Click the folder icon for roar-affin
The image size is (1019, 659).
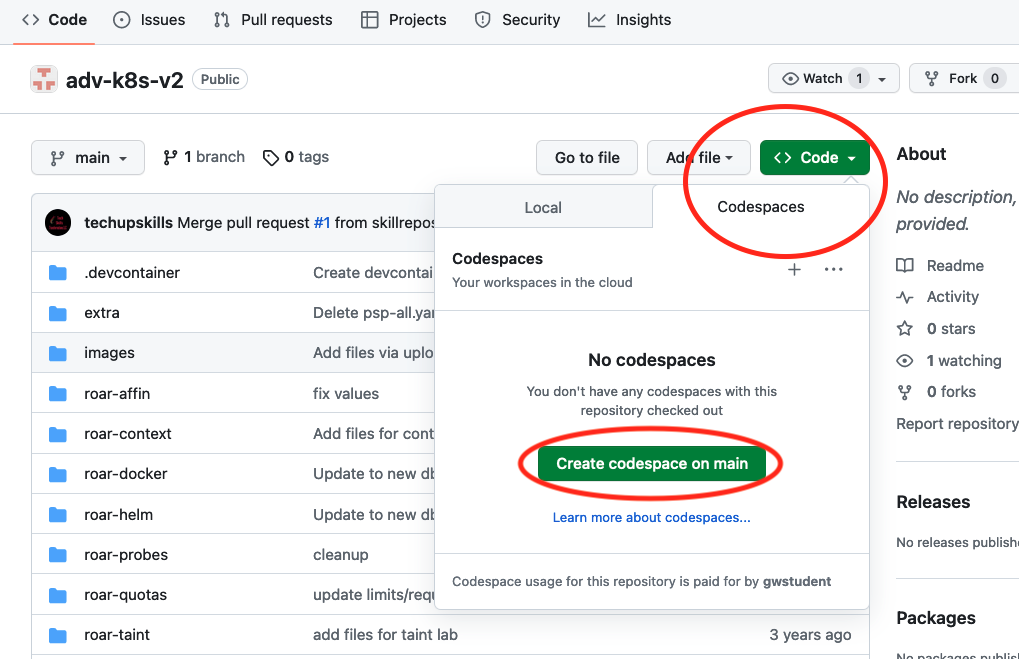(x=58, y=393)
